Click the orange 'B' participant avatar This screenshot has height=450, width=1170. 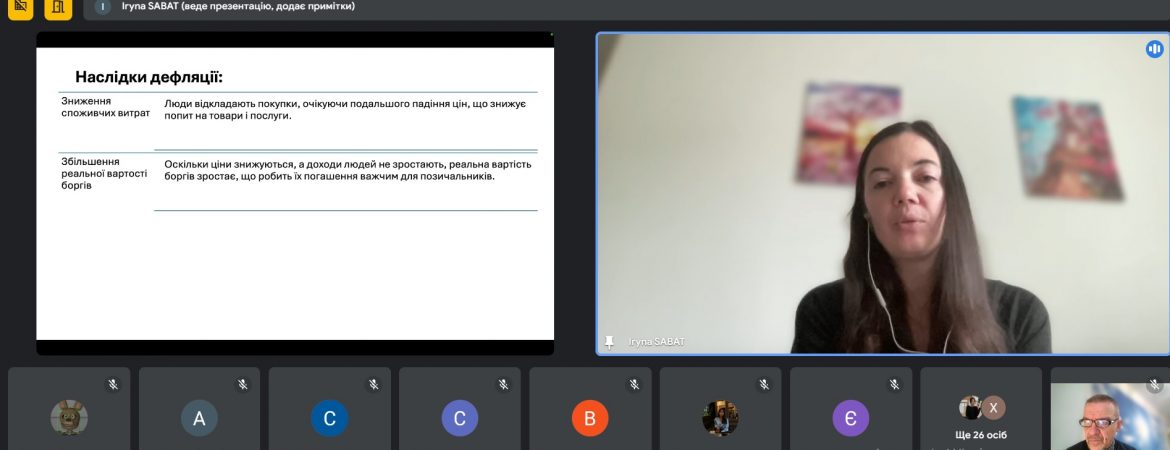click(x=590, y=418)
